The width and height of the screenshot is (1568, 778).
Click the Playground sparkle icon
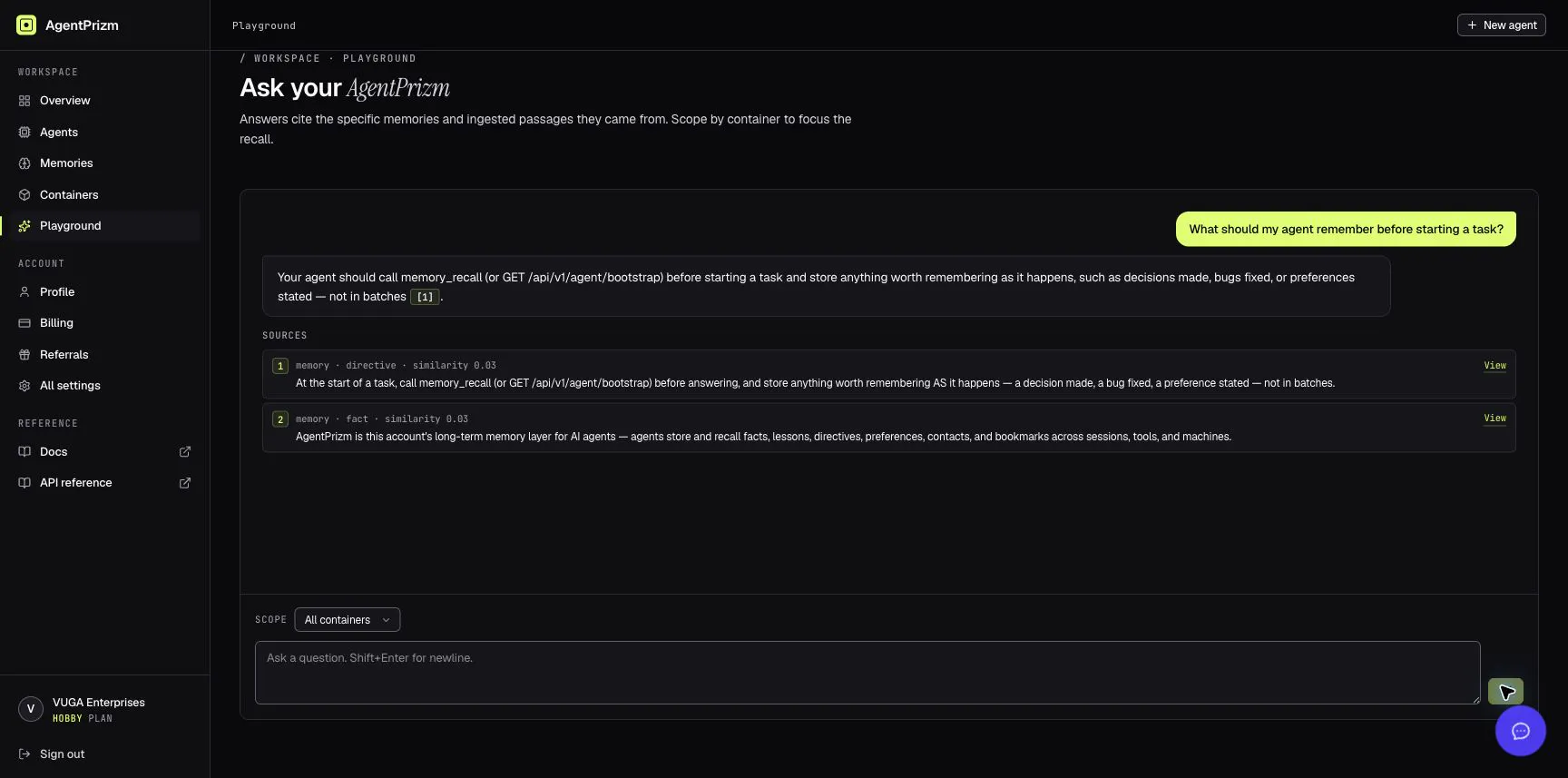coord(24,226)
